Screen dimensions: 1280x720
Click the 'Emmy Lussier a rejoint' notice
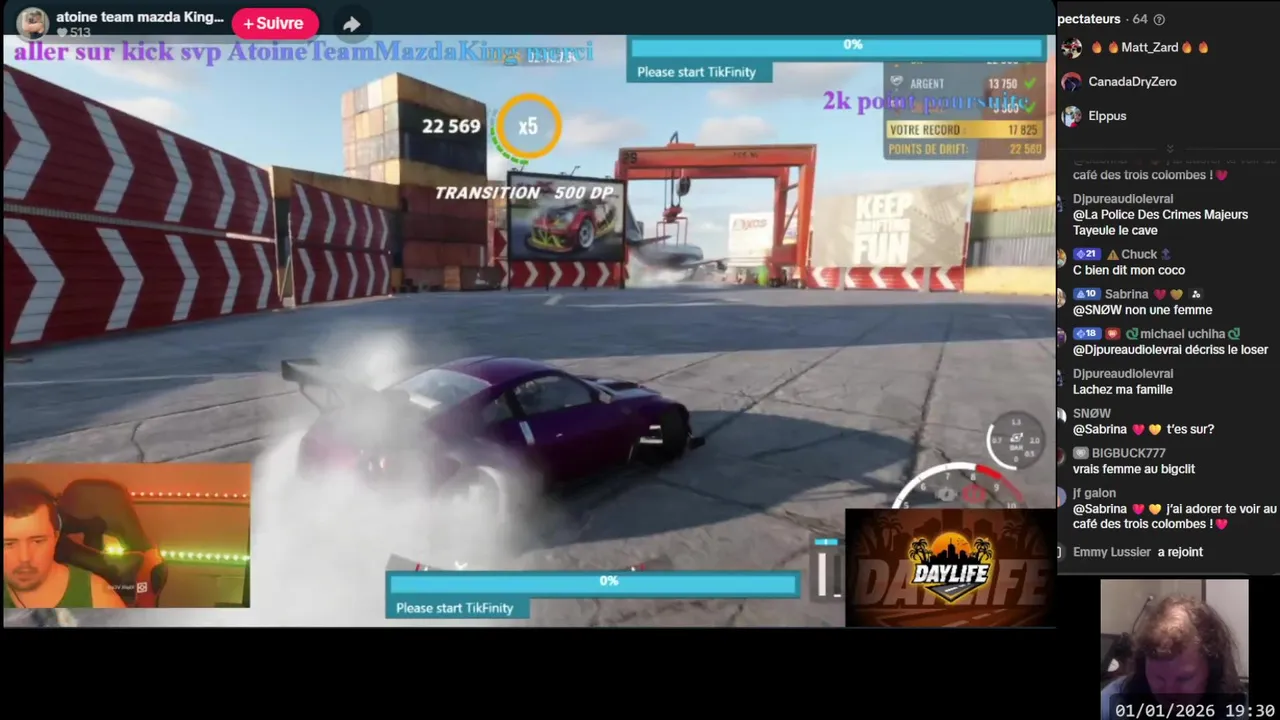pos(1138,552)
